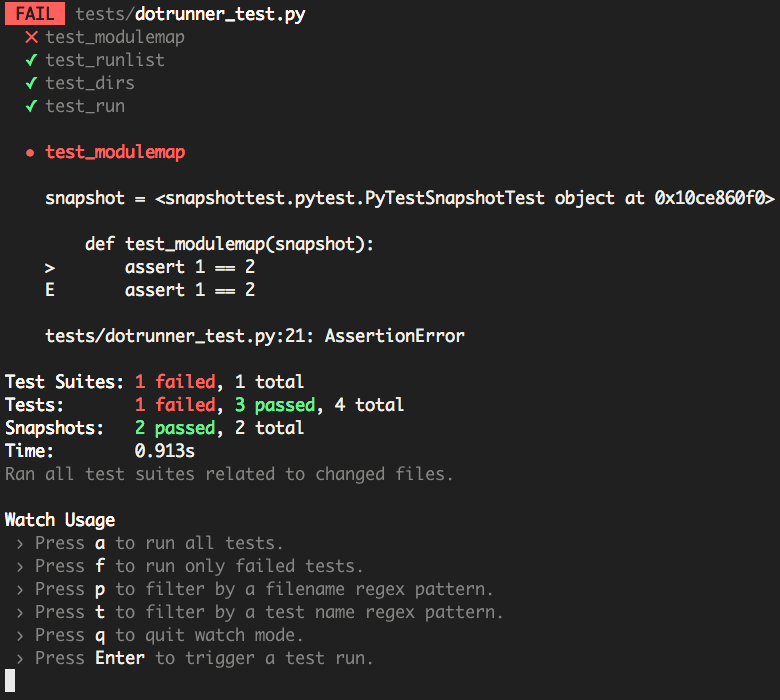Screen dimensions: 780x700
Task: Click the tests/dotrunner_test.py:21 AssertionError location
Action: point(255,336)
